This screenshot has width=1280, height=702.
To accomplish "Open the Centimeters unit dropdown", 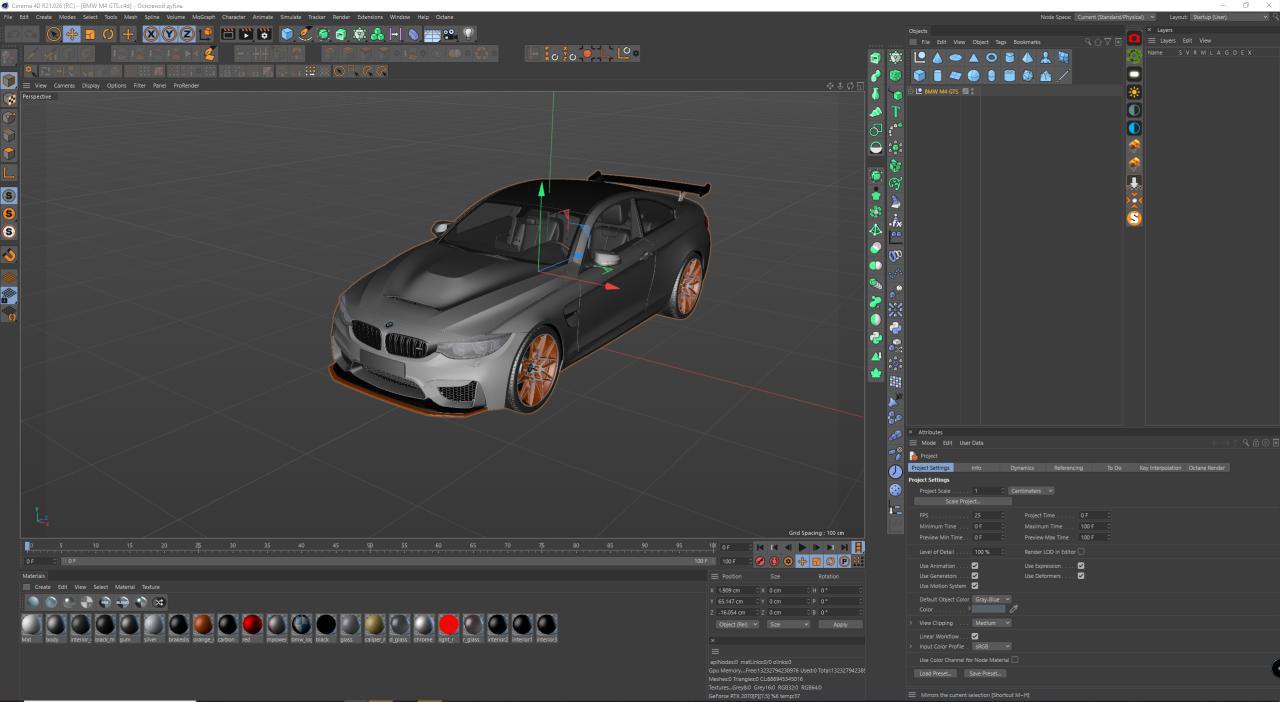I will (1031, 491).
